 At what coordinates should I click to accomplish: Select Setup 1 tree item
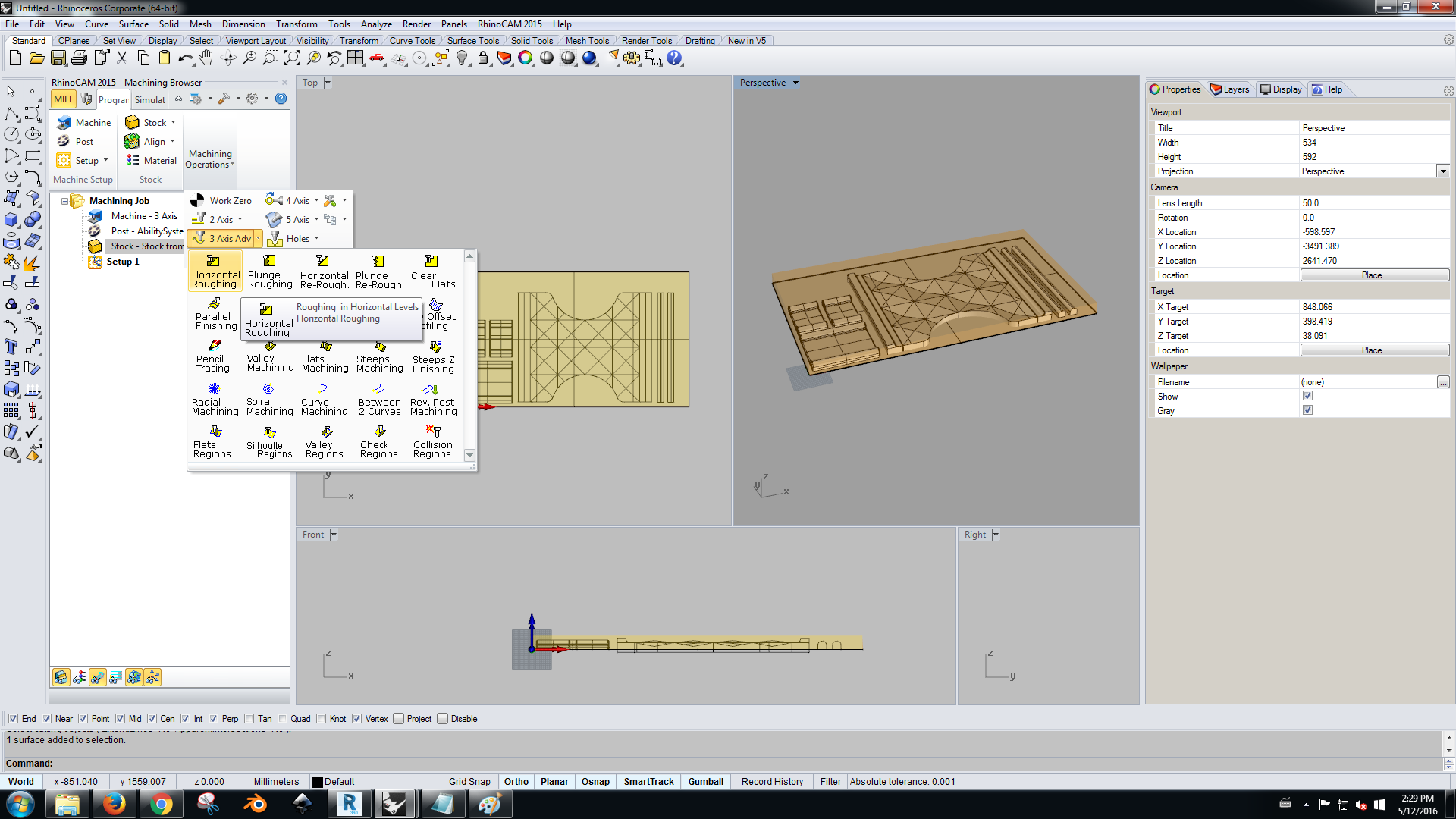click(x=123, y=262)
